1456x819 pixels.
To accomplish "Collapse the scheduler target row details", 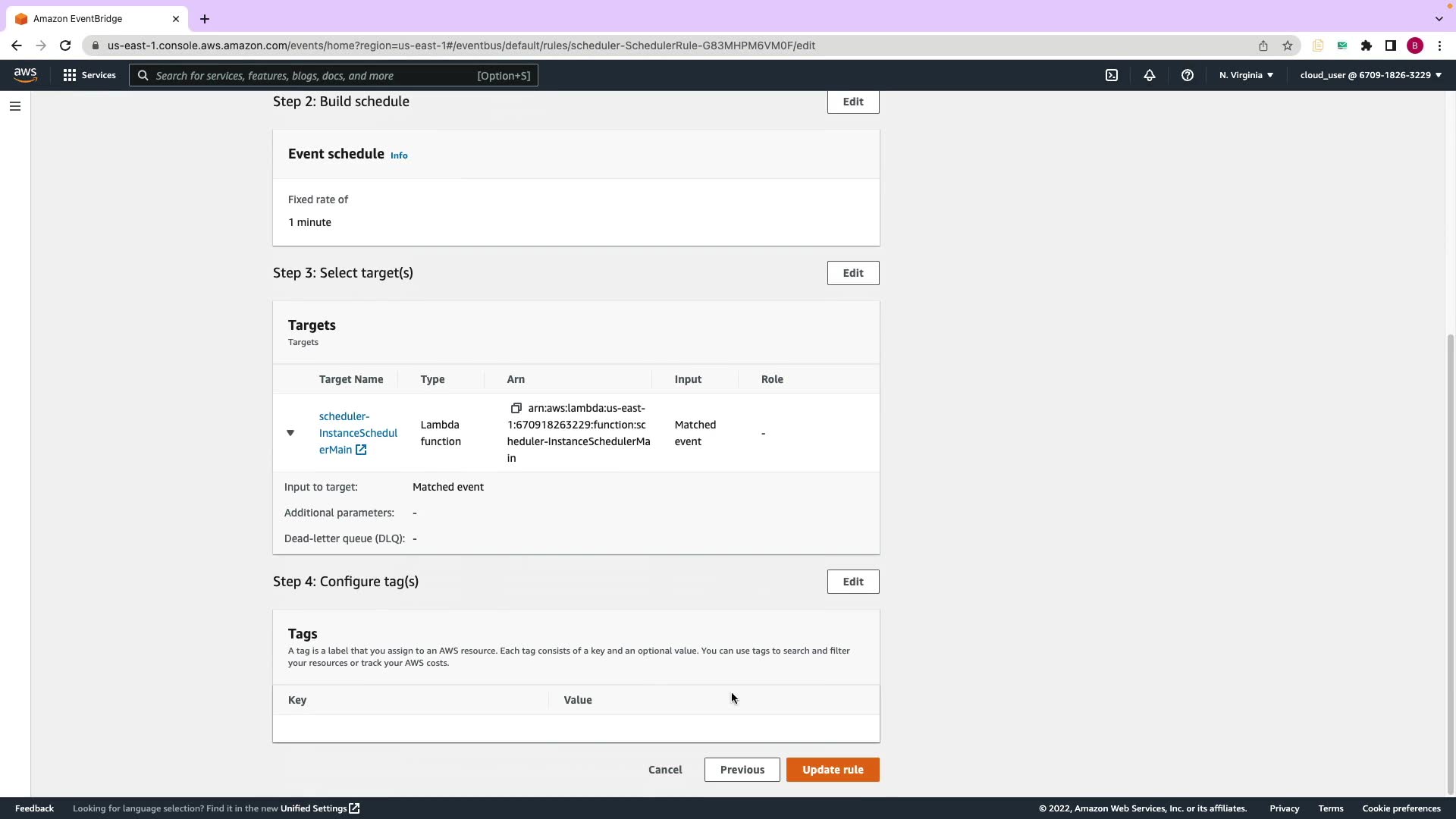I will click(290, 433).
